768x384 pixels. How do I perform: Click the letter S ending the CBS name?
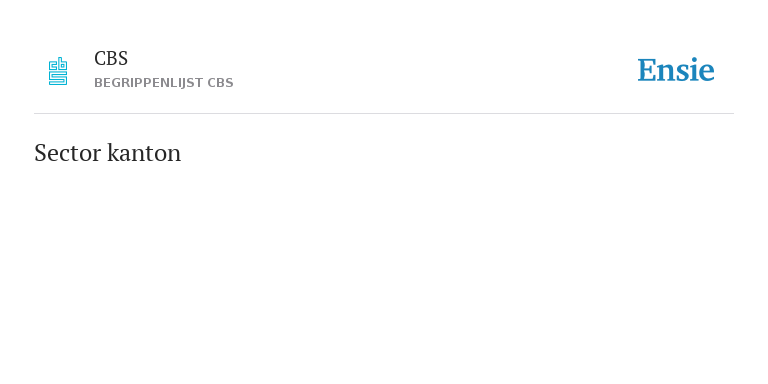pyautogui.click(x=122, y=58)
